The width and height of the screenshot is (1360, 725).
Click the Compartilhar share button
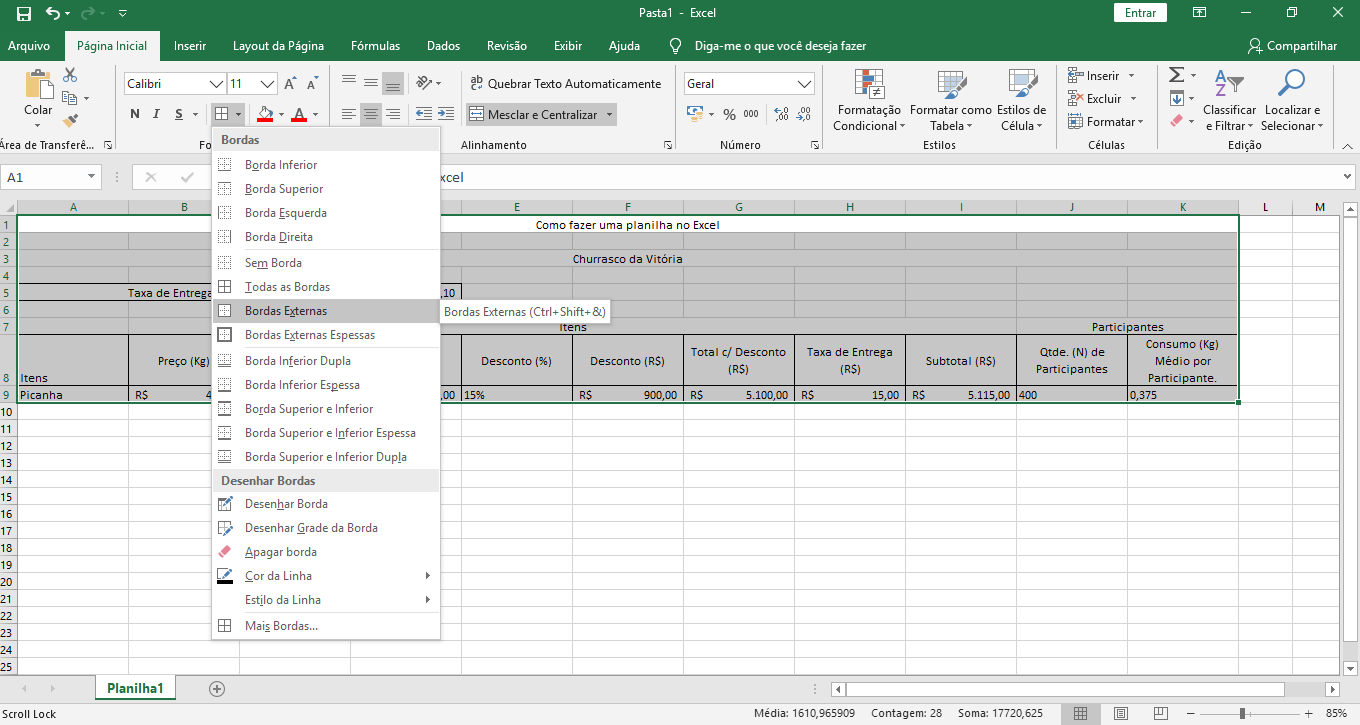tap(1292, 46)
